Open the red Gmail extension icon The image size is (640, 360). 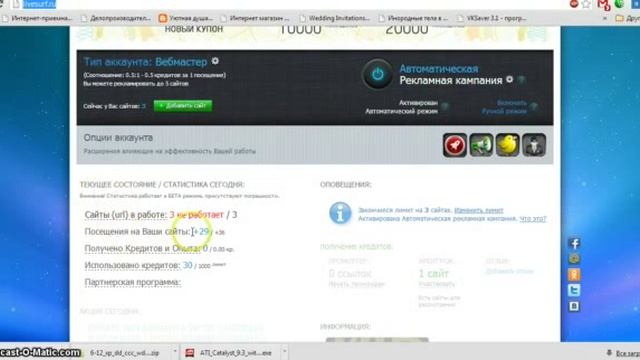(x=603, y=5)
